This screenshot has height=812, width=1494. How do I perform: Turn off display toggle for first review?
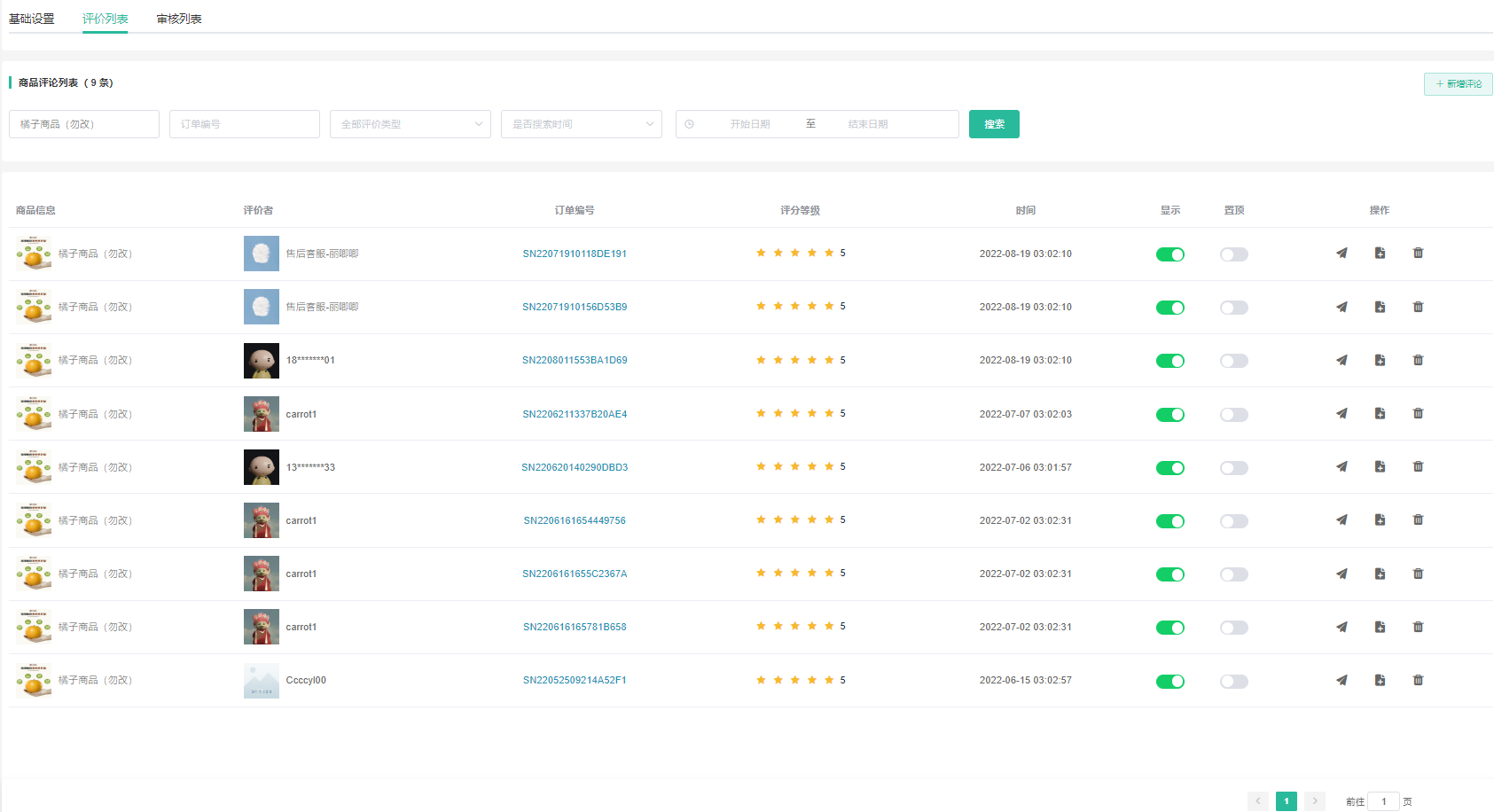[1169, 254]
